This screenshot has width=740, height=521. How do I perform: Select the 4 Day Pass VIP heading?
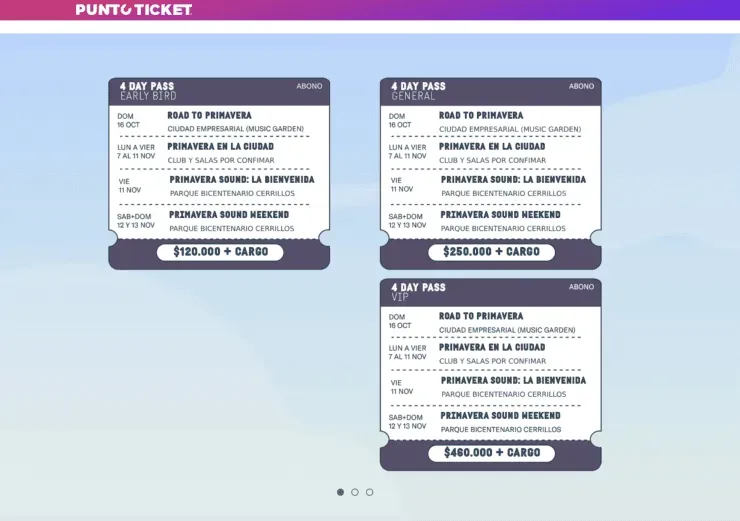coord(418,292)
